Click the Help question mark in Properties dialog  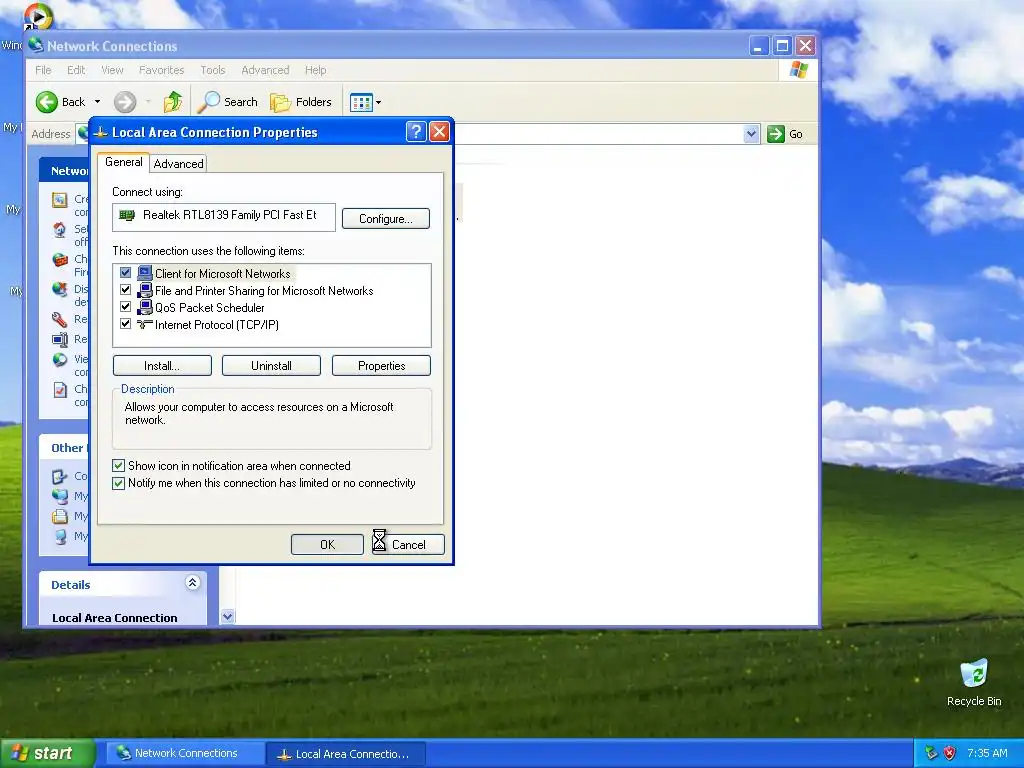(x=416, y=132)
